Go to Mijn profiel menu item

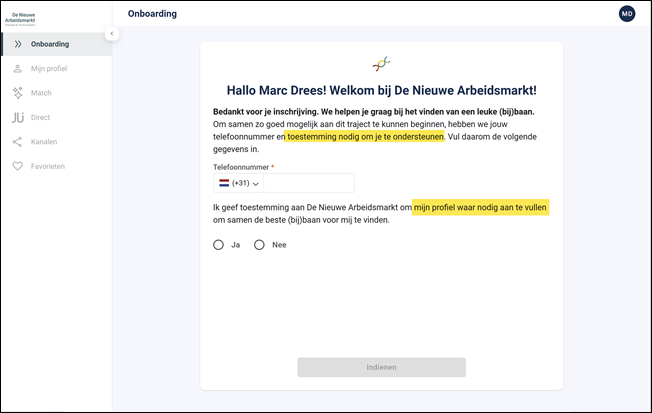pos(57,69)
